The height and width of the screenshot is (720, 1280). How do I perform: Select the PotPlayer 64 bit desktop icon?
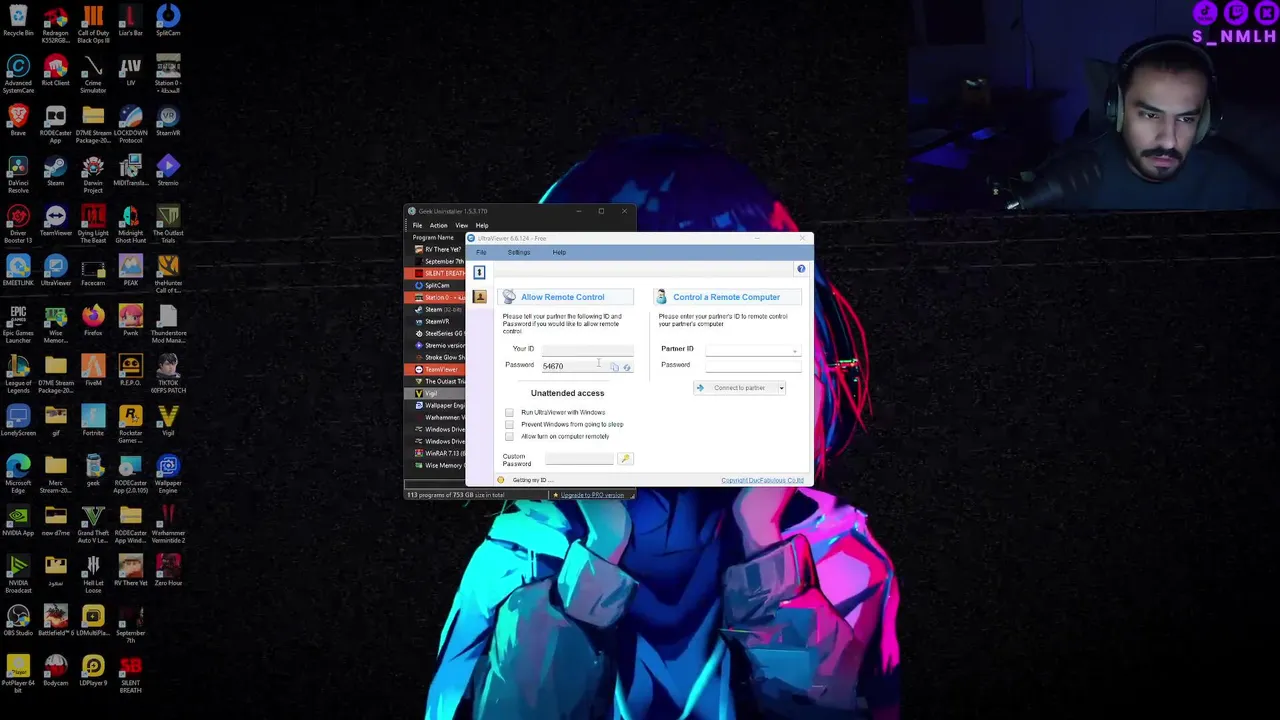pyautogui.click(x=18, y=672)
